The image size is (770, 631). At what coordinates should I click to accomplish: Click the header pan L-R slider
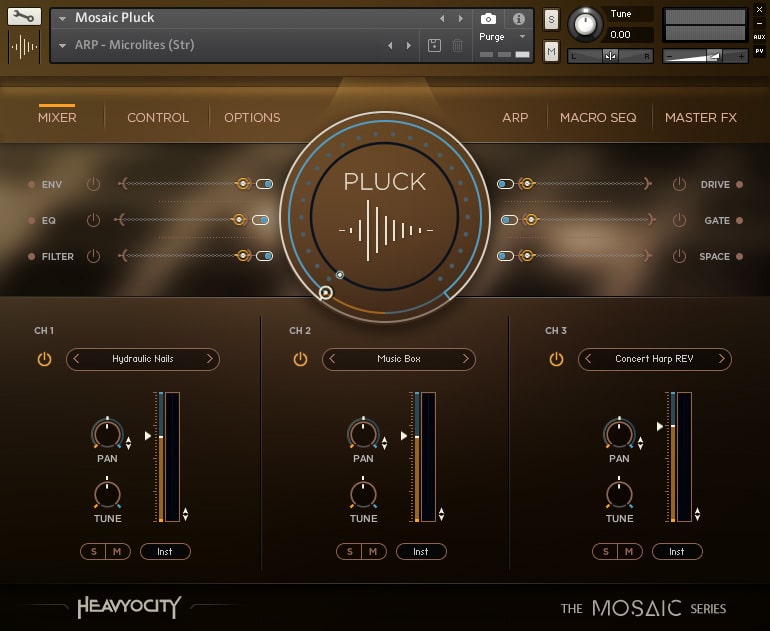610,56
